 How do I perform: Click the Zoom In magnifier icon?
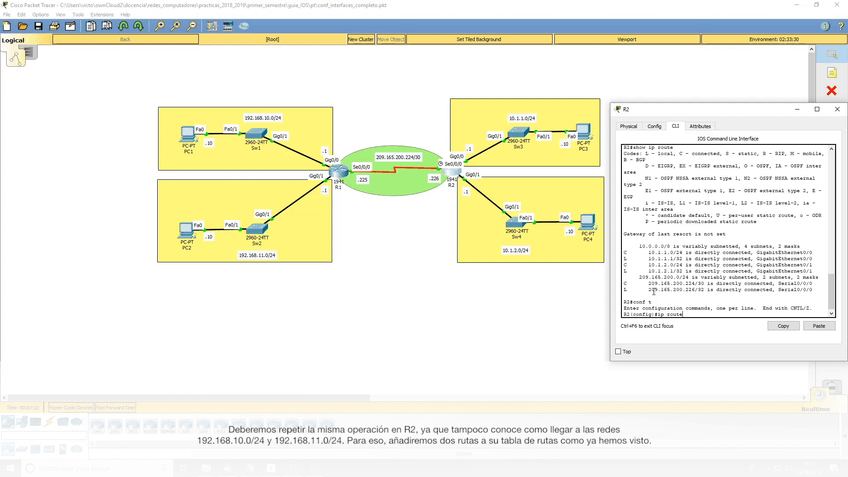(160, 27)
